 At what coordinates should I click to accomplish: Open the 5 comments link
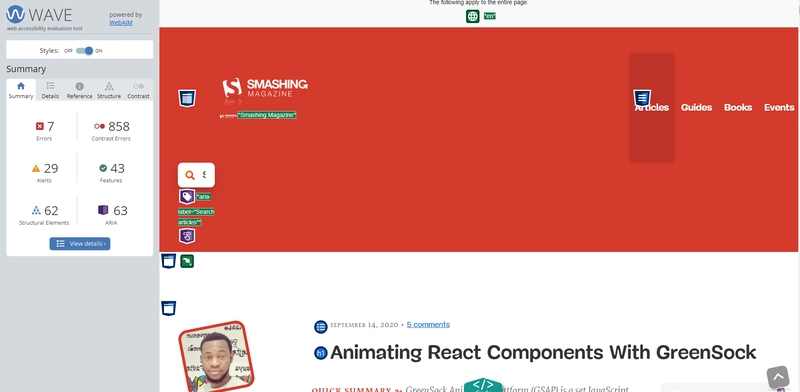tap(428, 325)
